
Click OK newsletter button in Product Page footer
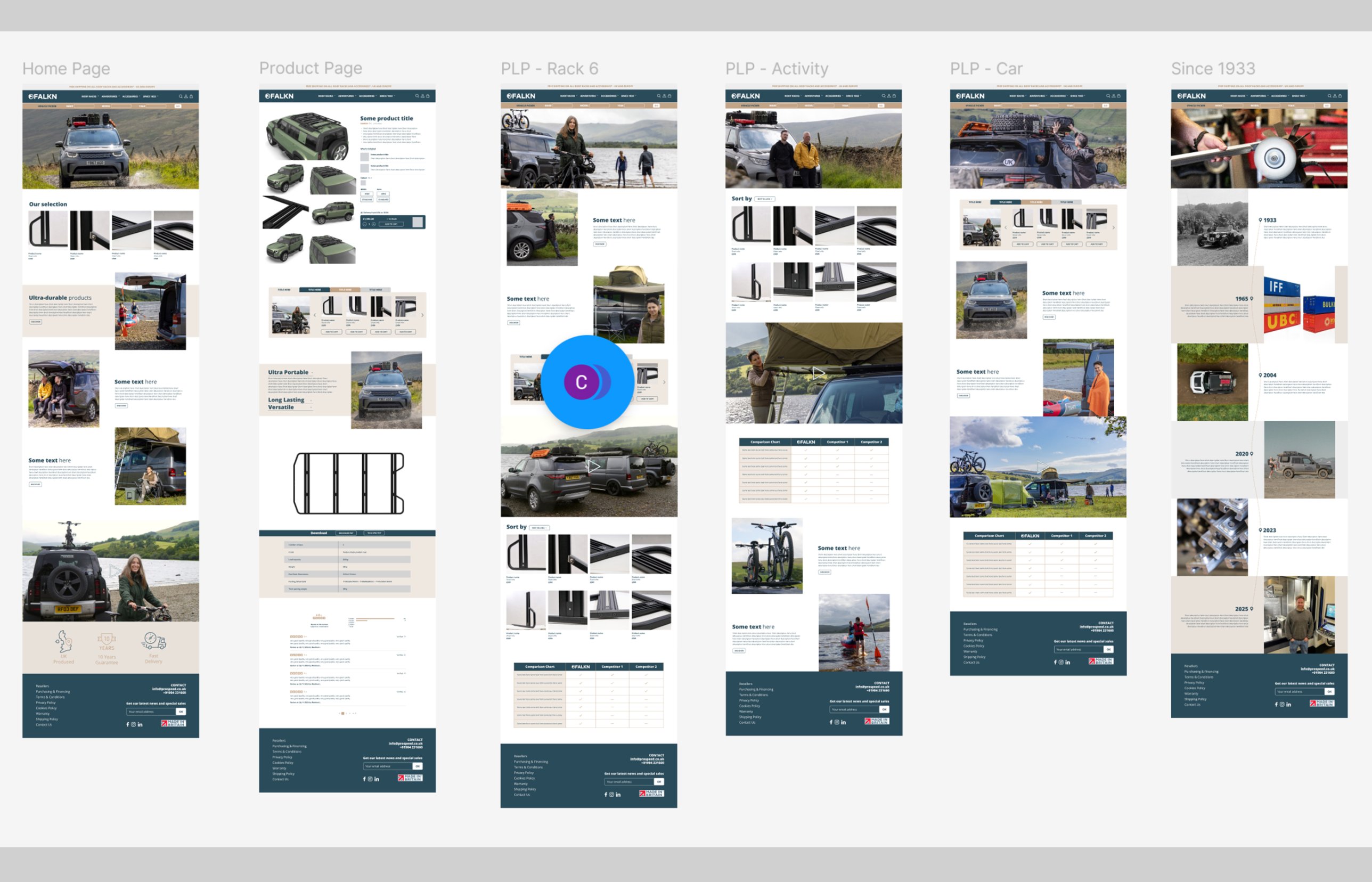click(x=418, y=766)
